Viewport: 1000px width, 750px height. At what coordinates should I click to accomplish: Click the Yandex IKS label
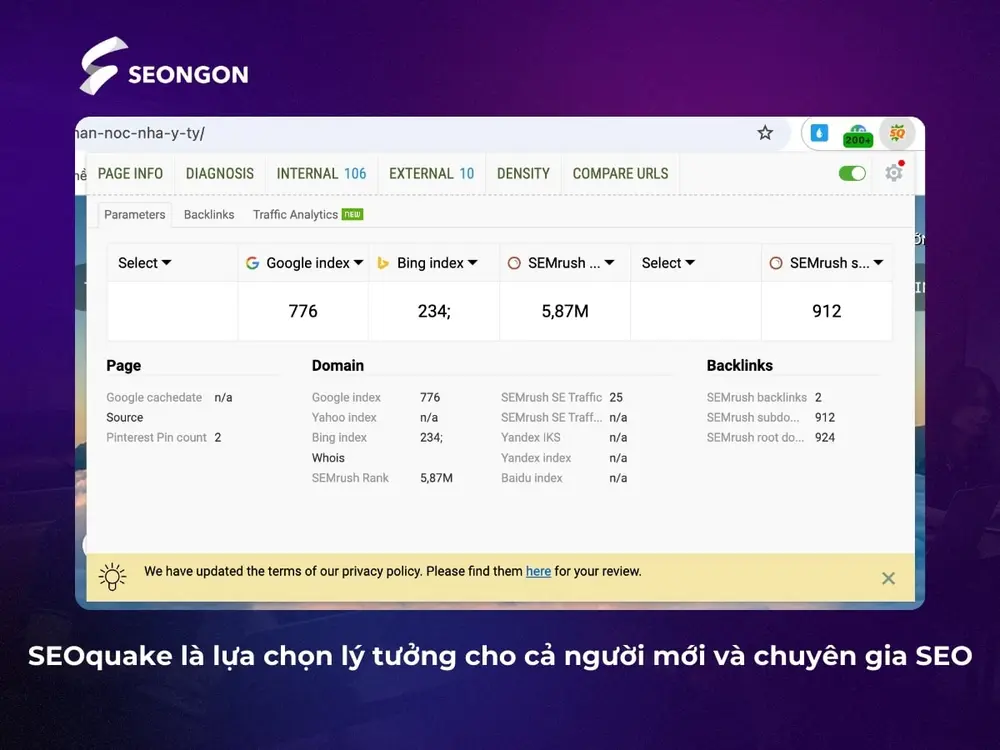click(531, 438)
